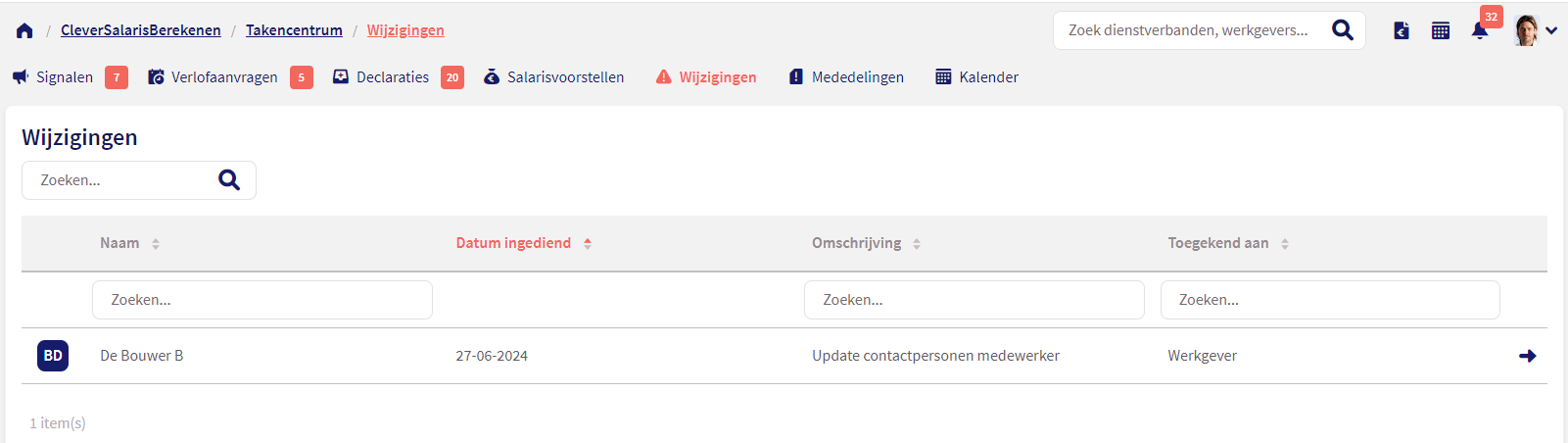The width and height of the screenshot is (1568, 443).
Task: Click the global search magnifier icon
Action: (x=1343, y=30)
